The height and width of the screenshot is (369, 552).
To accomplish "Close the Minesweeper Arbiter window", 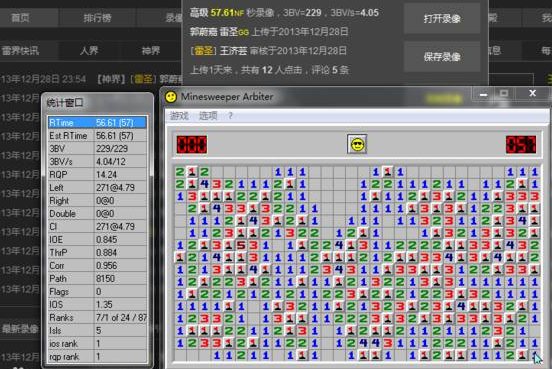I will tap(532, 93).
